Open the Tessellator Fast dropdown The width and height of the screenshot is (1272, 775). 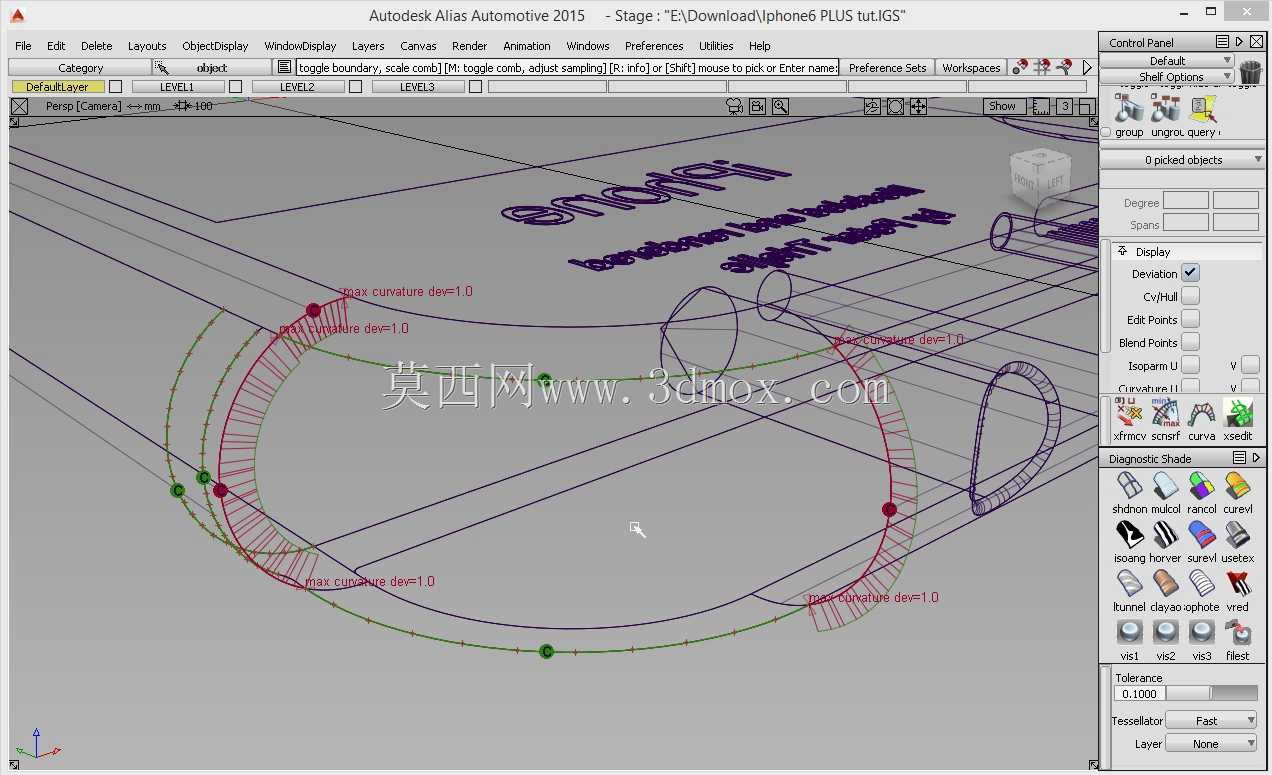pos(1211,720)
